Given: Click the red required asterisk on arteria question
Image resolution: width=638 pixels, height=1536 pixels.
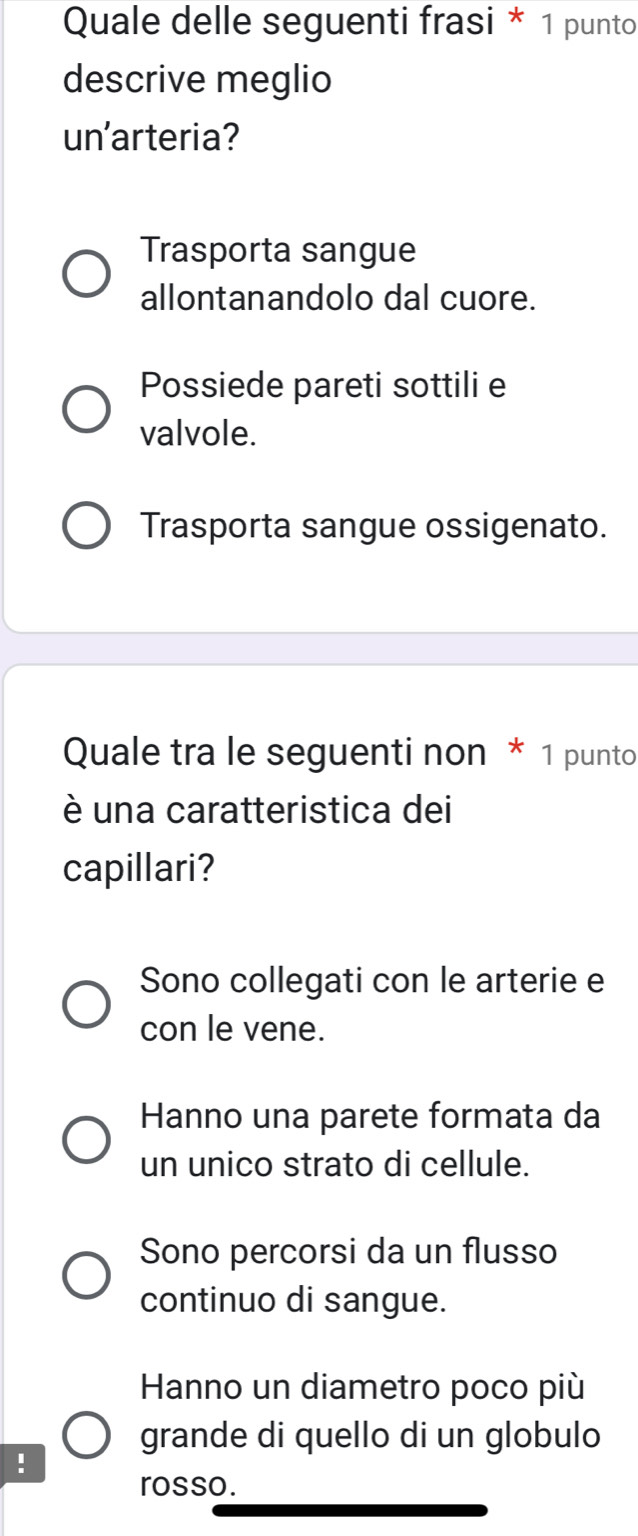Looking at the screenshot, I should point(522,22).
